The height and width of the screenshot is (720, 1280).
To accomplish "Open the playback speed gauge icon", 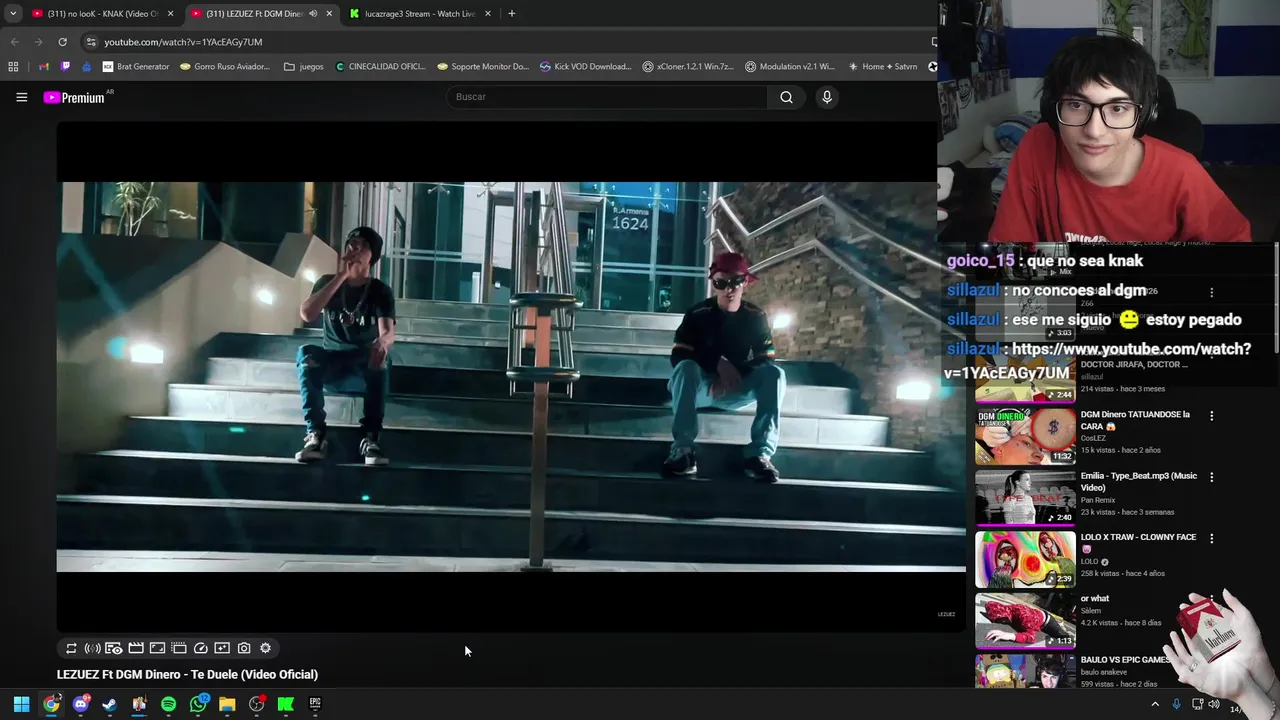I will (x=200, y=648).
